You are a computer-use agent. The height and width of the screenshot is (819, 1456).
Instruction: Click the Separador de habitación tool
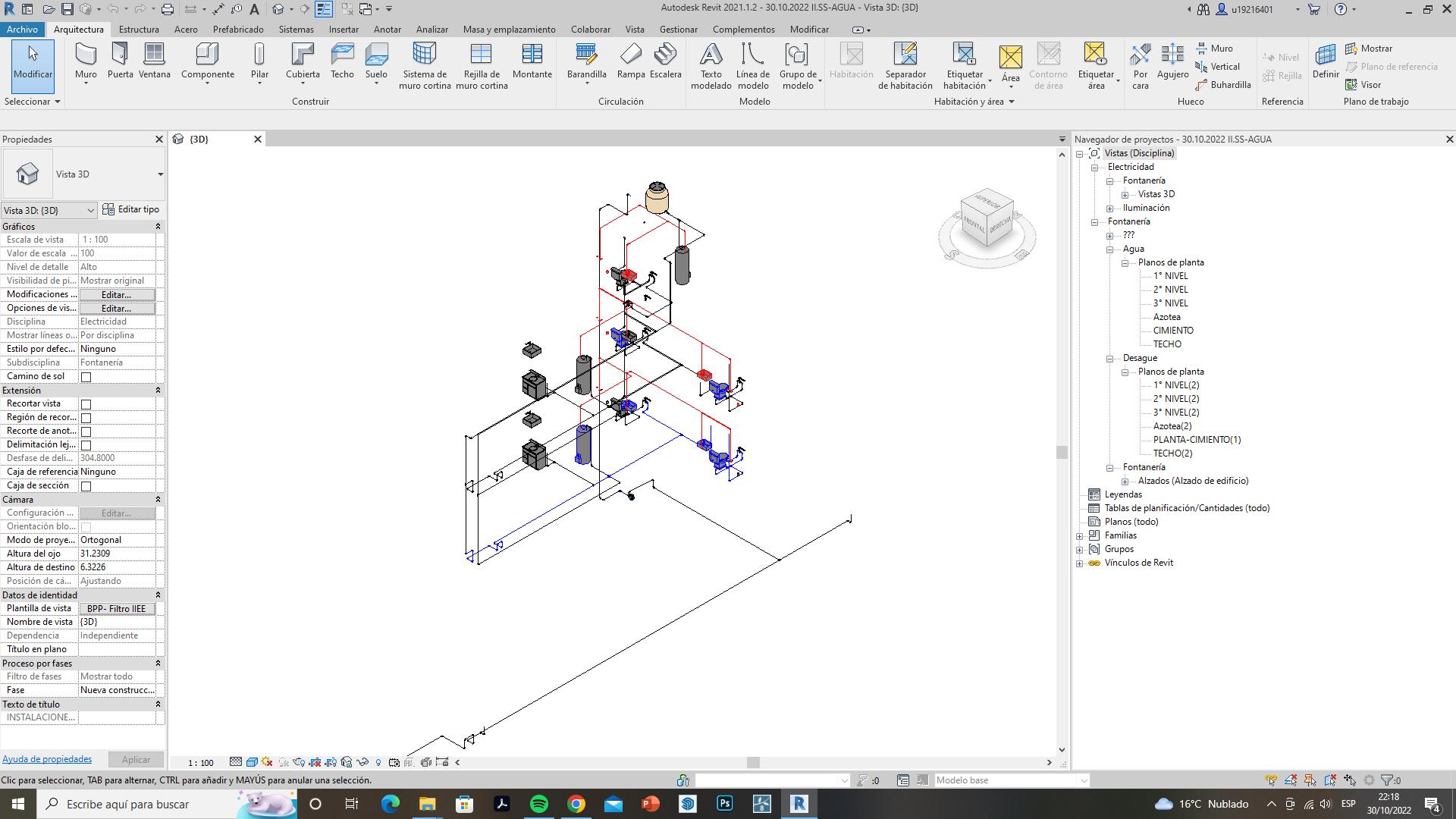905,65
